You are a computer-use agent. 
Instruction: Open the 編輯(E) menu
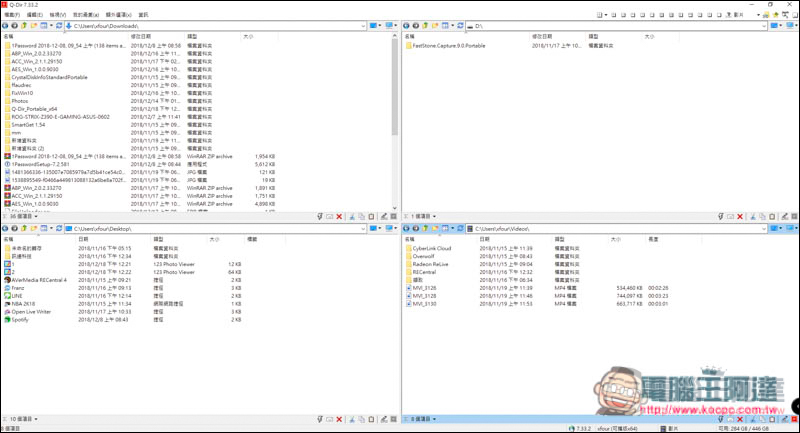coord(35,16)
